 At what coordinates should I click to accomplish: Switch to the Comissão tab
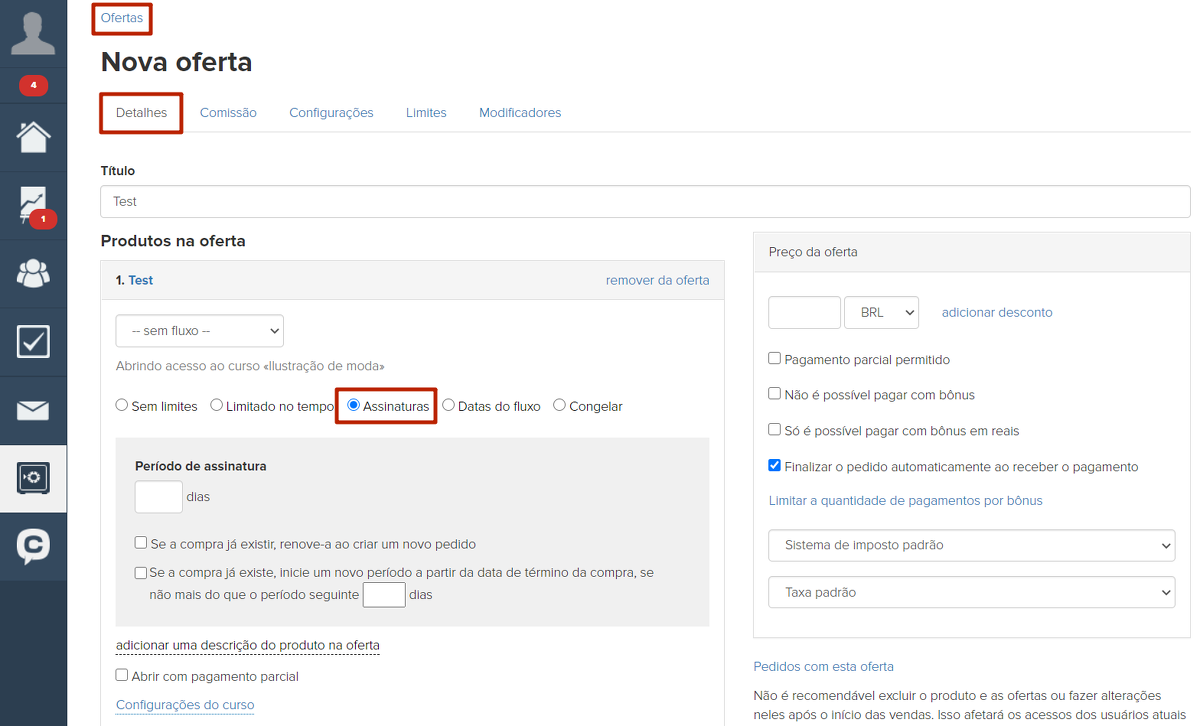(228, 113)
